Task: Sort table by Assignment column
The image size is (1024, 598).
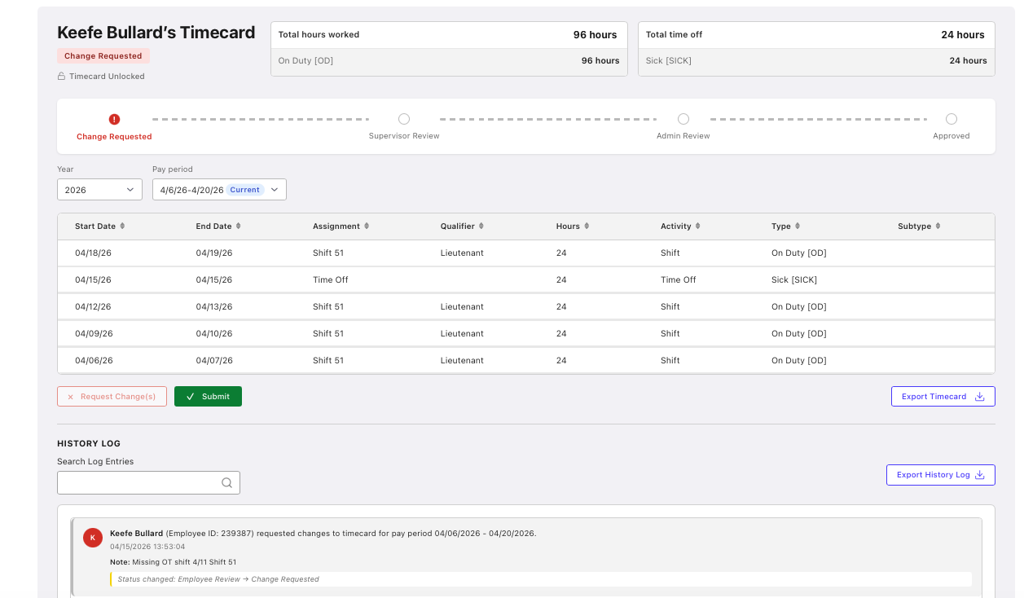Action: [x=366, y=226]
